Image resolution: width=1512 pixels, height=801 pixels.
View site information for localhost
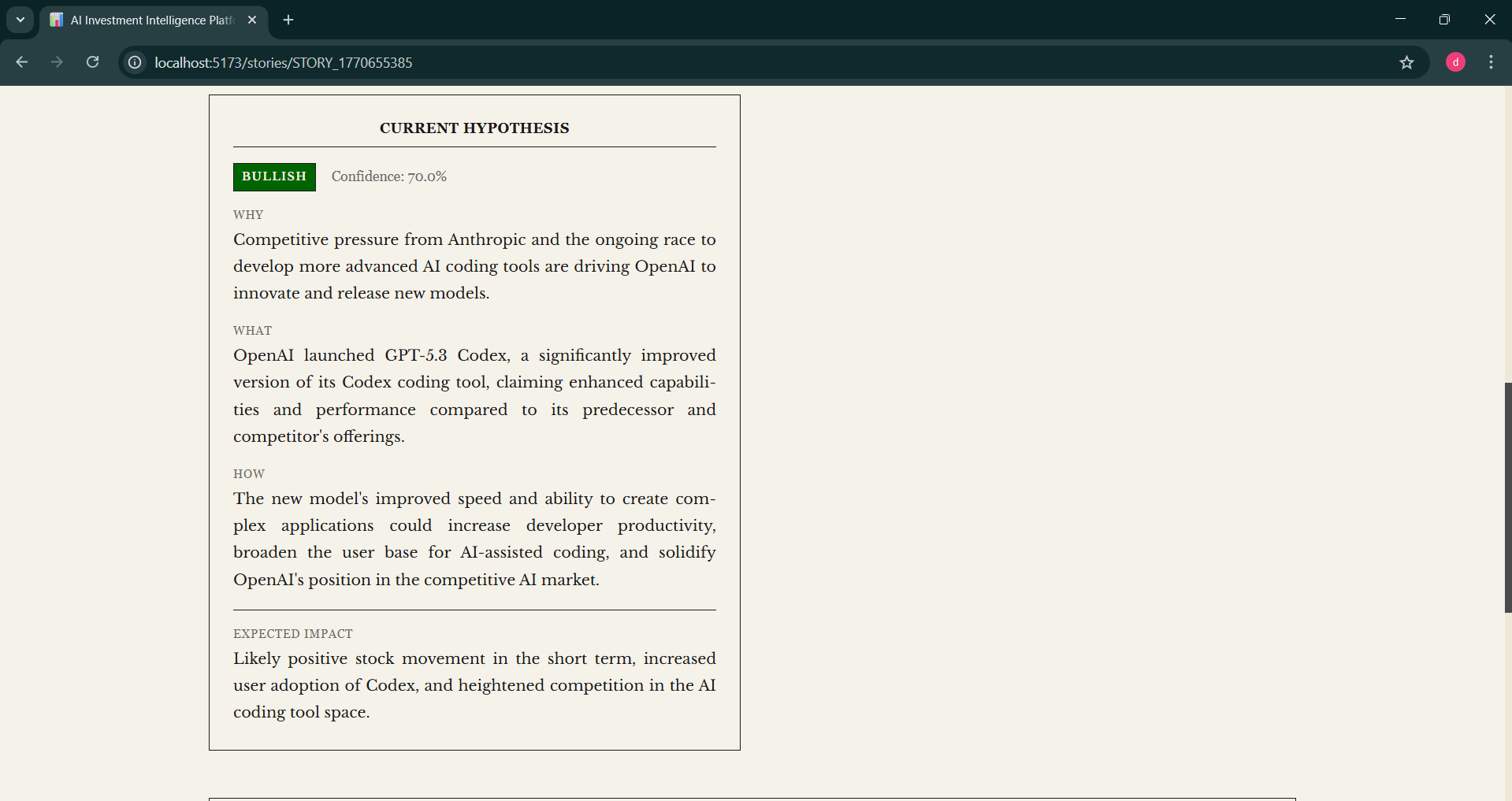point(135,62)
